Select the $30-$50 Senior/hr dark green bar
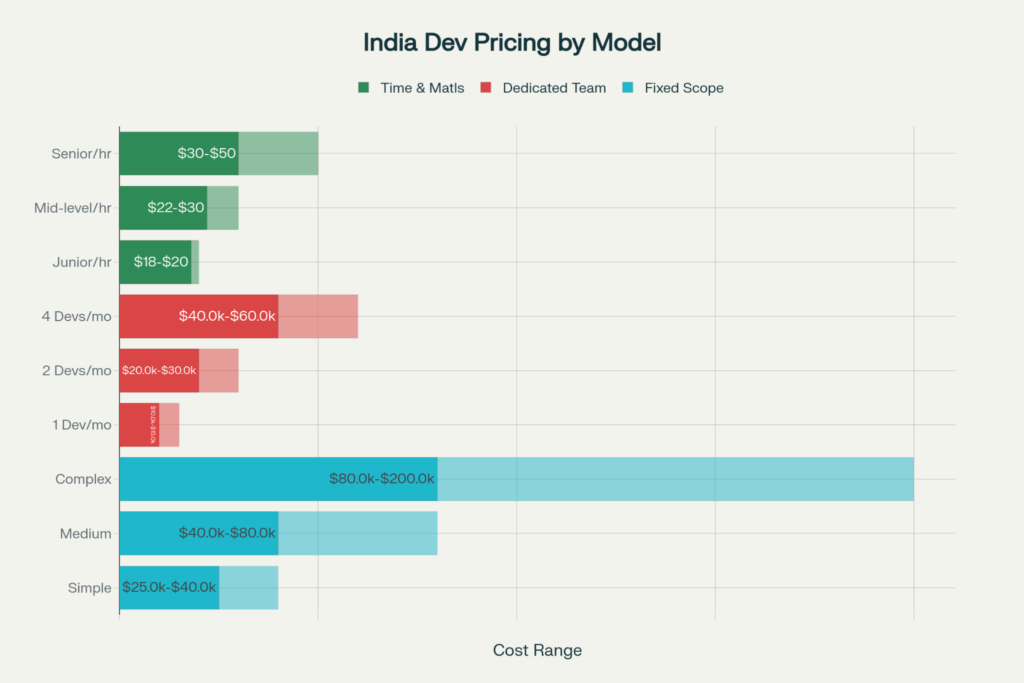 tap(178, 153)
